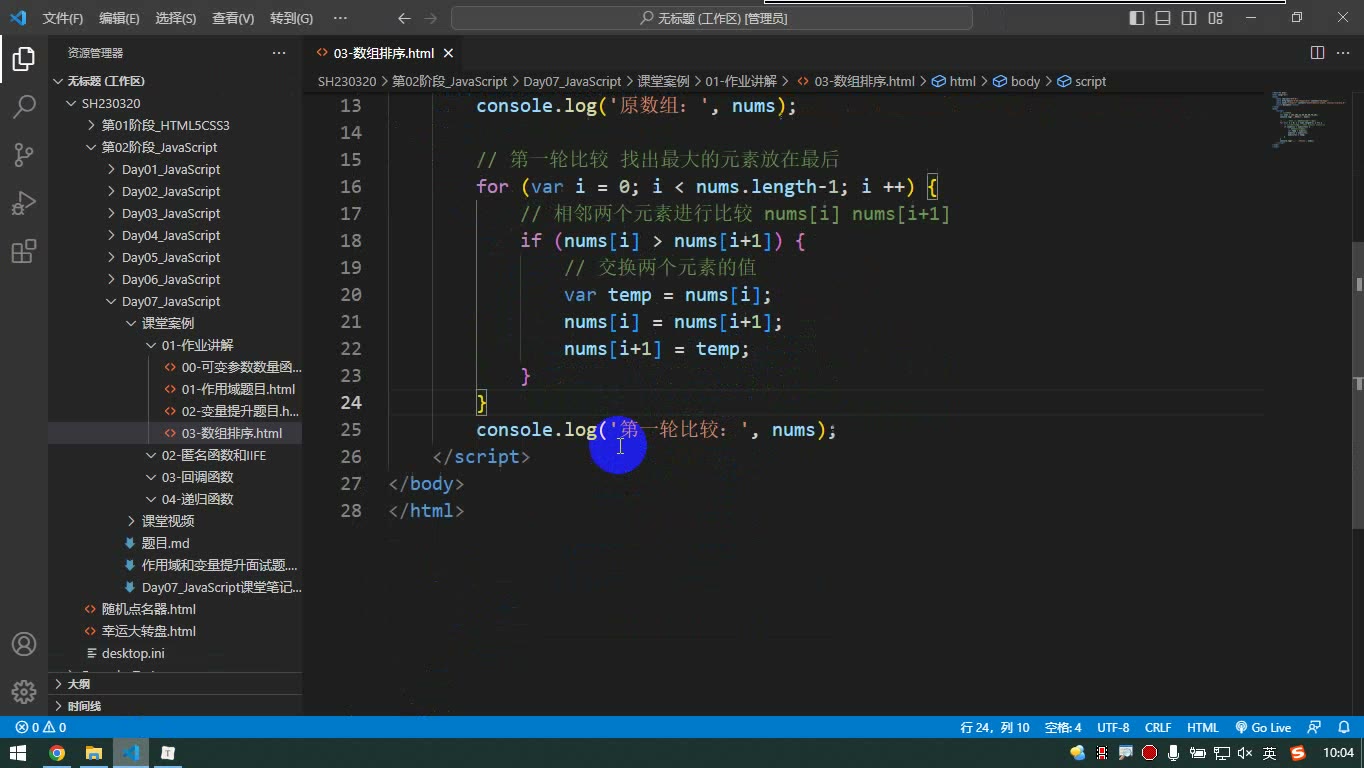1364x768 pixels.
Task: Click the split editor right icon
Action: click(x=1317, y=53)
